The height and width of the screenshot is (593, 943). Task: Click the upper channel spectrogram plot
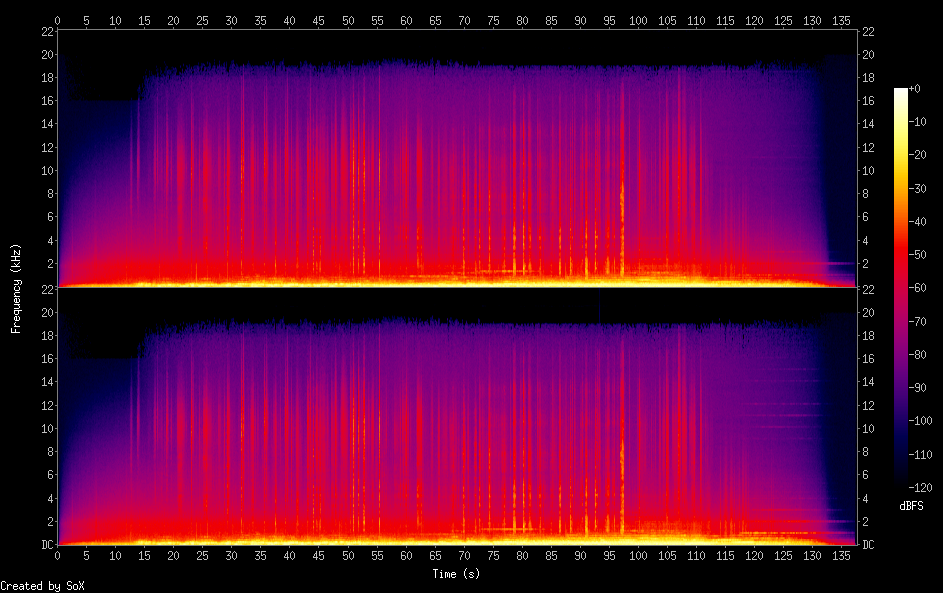tap(456, 159)
